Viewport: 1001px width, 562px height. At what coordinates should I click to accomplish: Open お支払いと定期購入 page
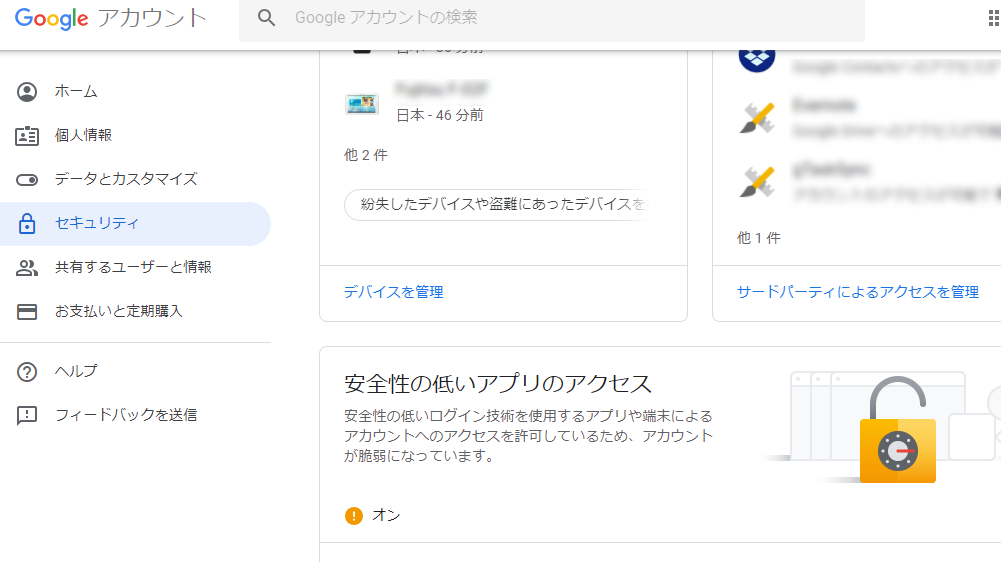[x=118, y=312]
